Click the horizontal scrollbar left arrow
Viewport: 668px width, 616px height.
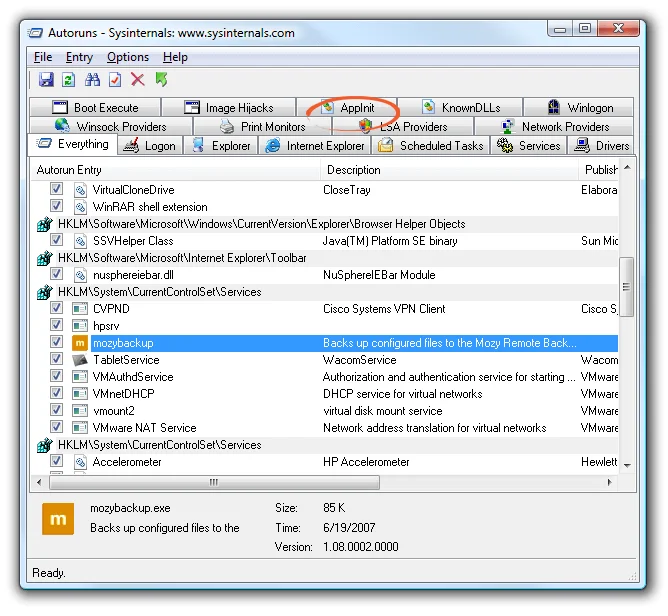click(40, 482)
